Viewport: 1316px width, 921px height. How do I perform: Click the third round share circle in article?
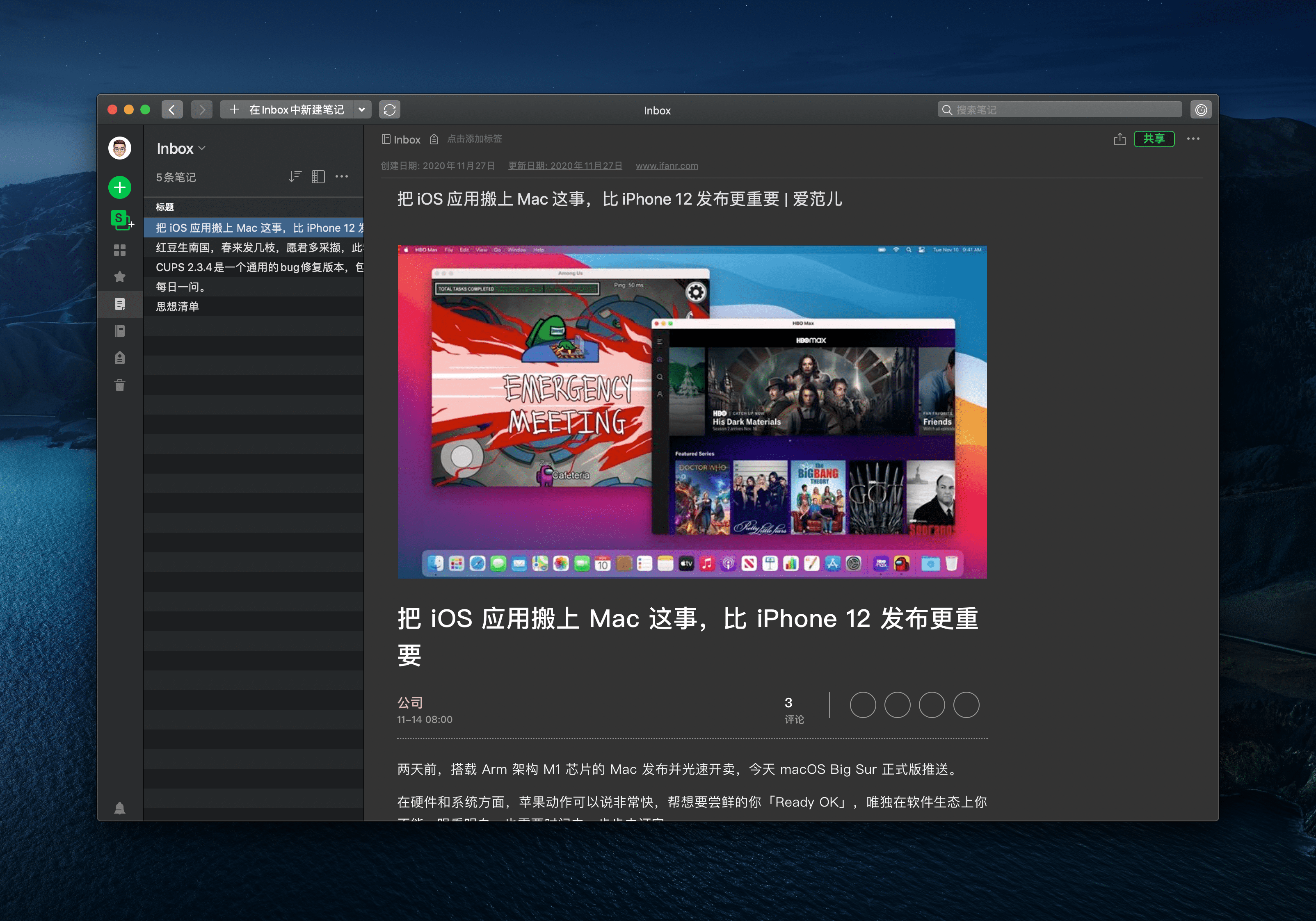coord(932,705)
